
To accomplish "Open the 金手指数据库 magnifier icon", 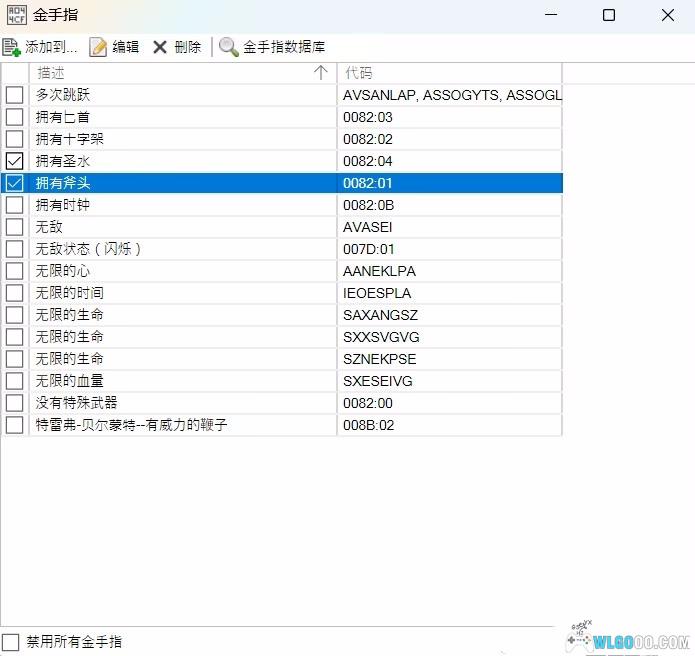I will (x=229, y=47).
